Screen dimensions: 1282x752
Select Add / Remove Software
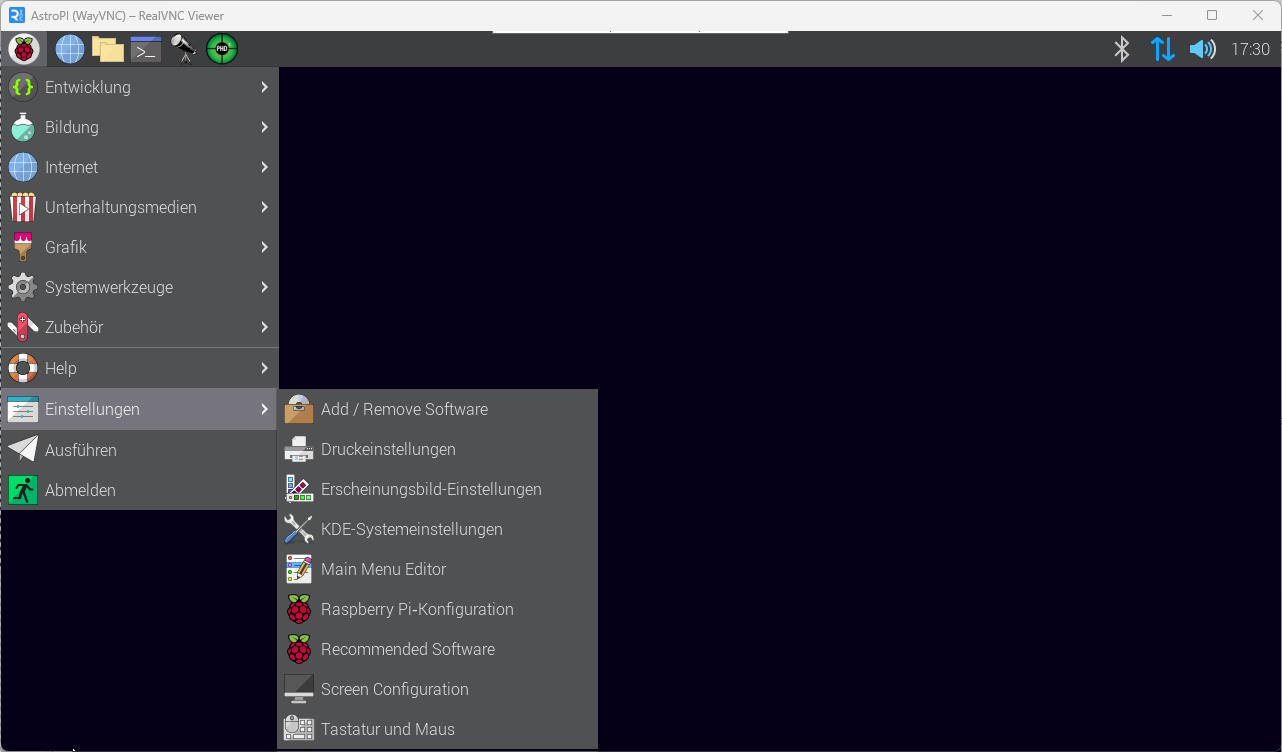[404, 409]
